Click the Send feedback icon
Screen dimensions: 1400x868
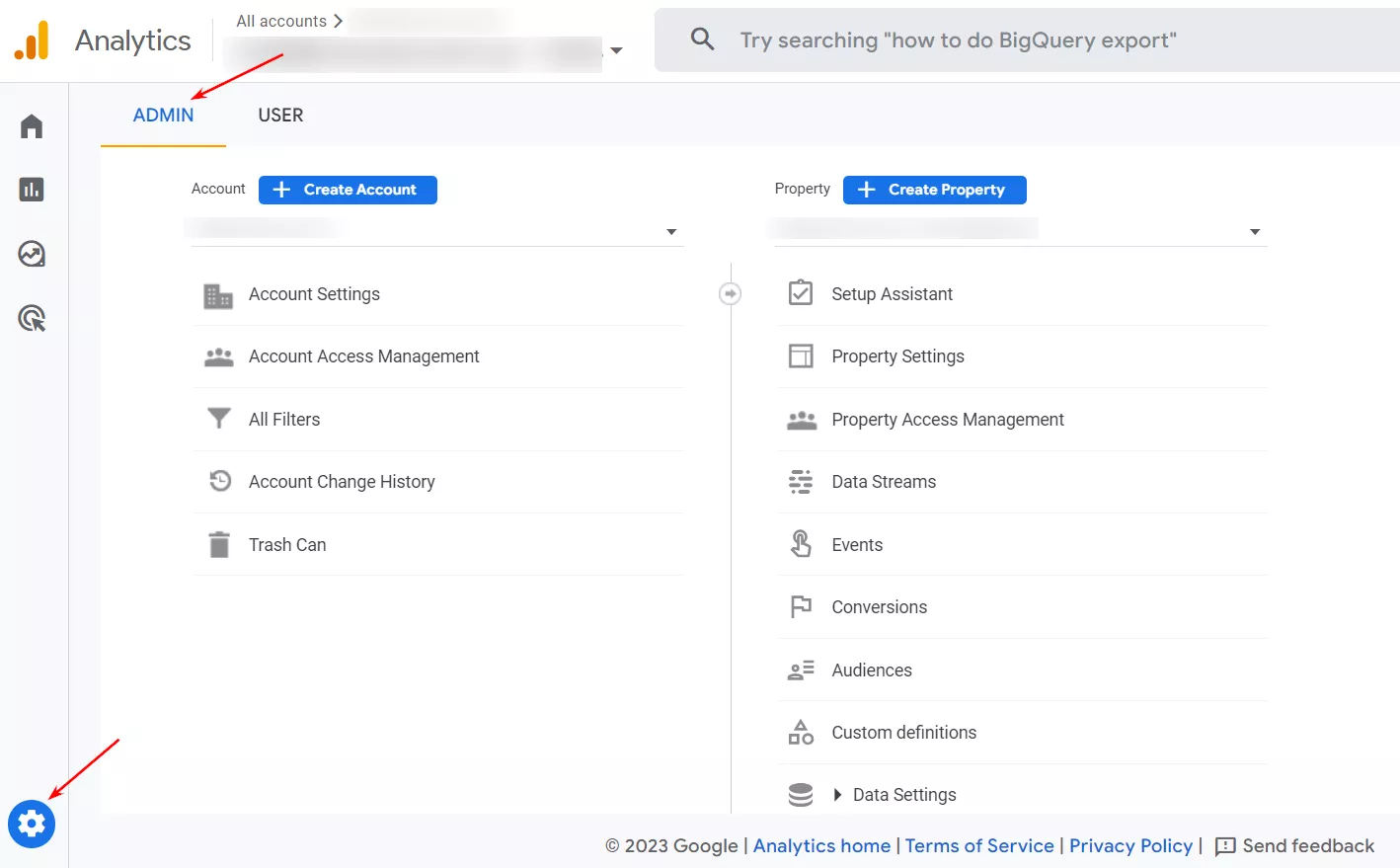pyautogui.click(x=1226, y=846)
